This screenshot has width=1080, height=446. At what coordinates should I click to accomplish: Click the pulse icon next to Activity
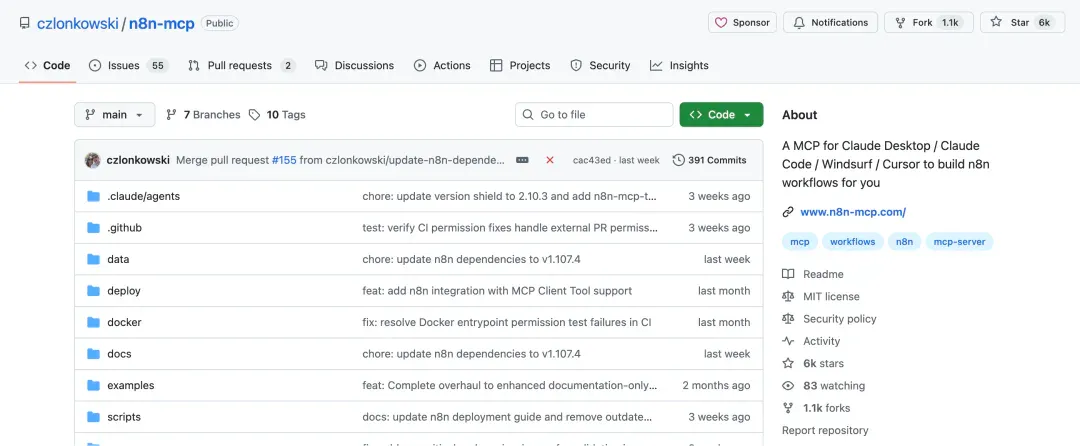pyautogui.click(x=788, y=341)
